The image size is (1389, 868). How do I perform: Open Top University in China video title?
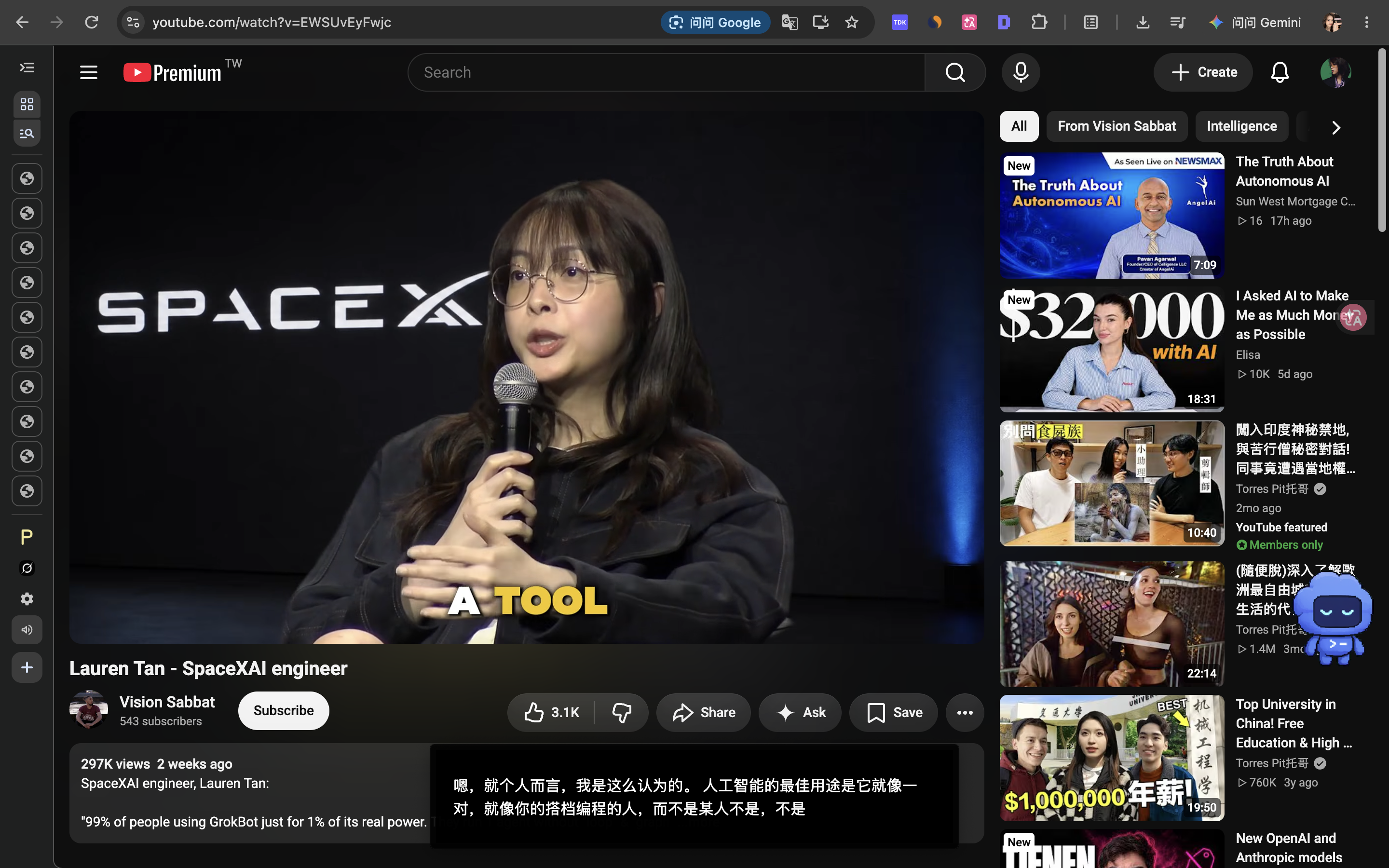[1294, 723]
